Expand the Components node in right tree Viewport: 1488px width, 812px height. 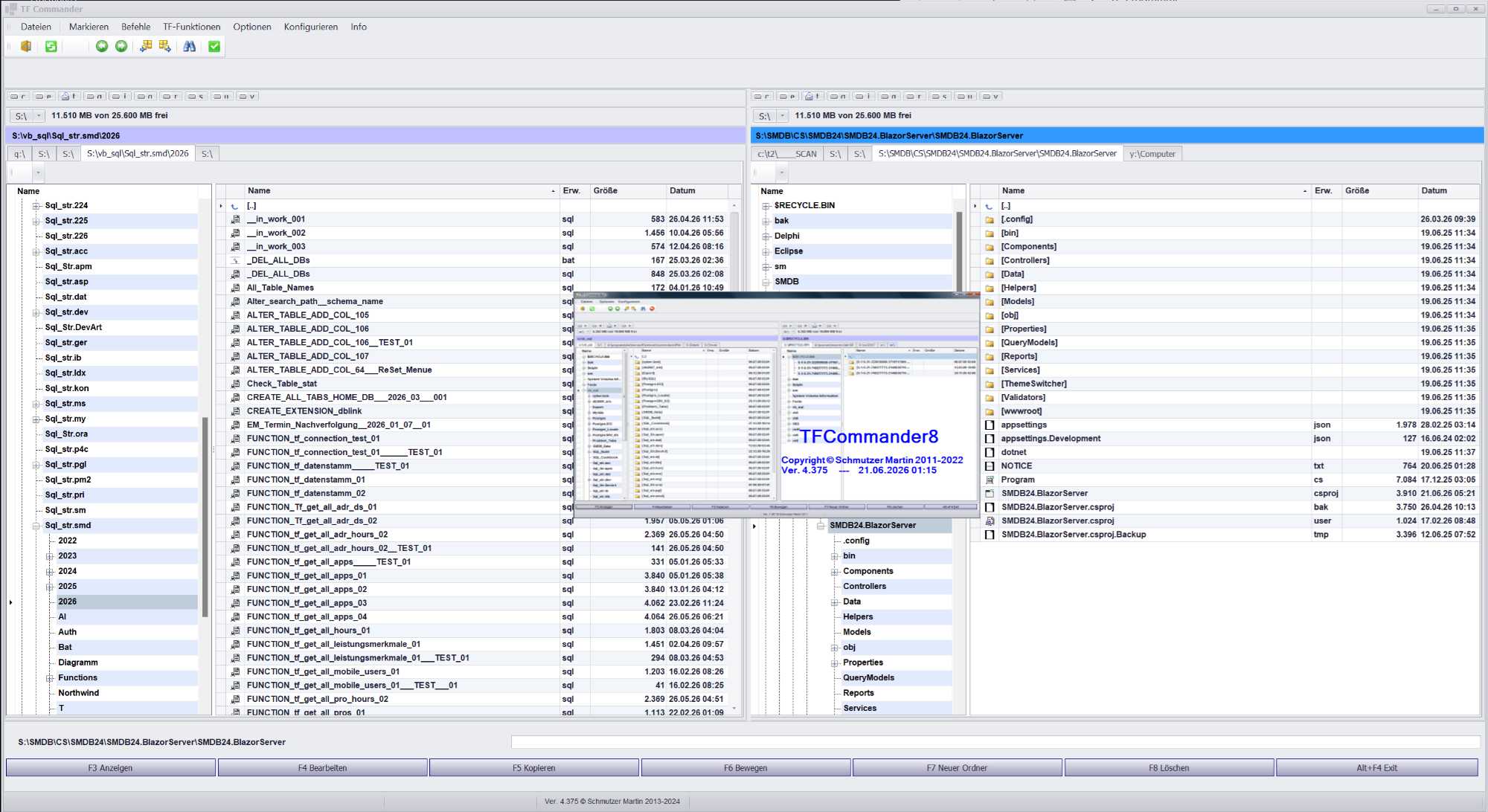click(834, 572)
